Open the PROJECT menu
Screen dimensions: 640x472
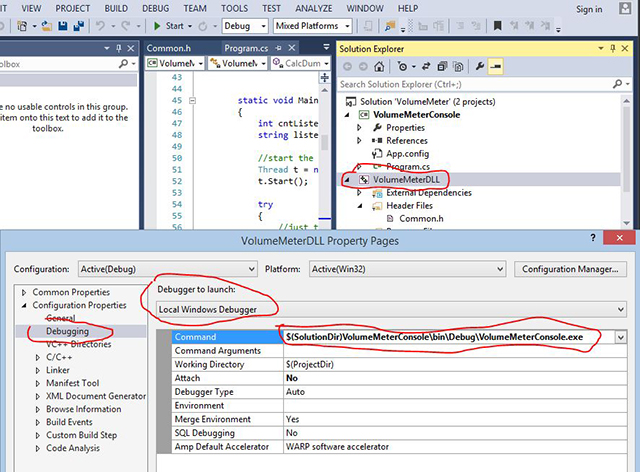pyautogui.click(x=73, y=8)
